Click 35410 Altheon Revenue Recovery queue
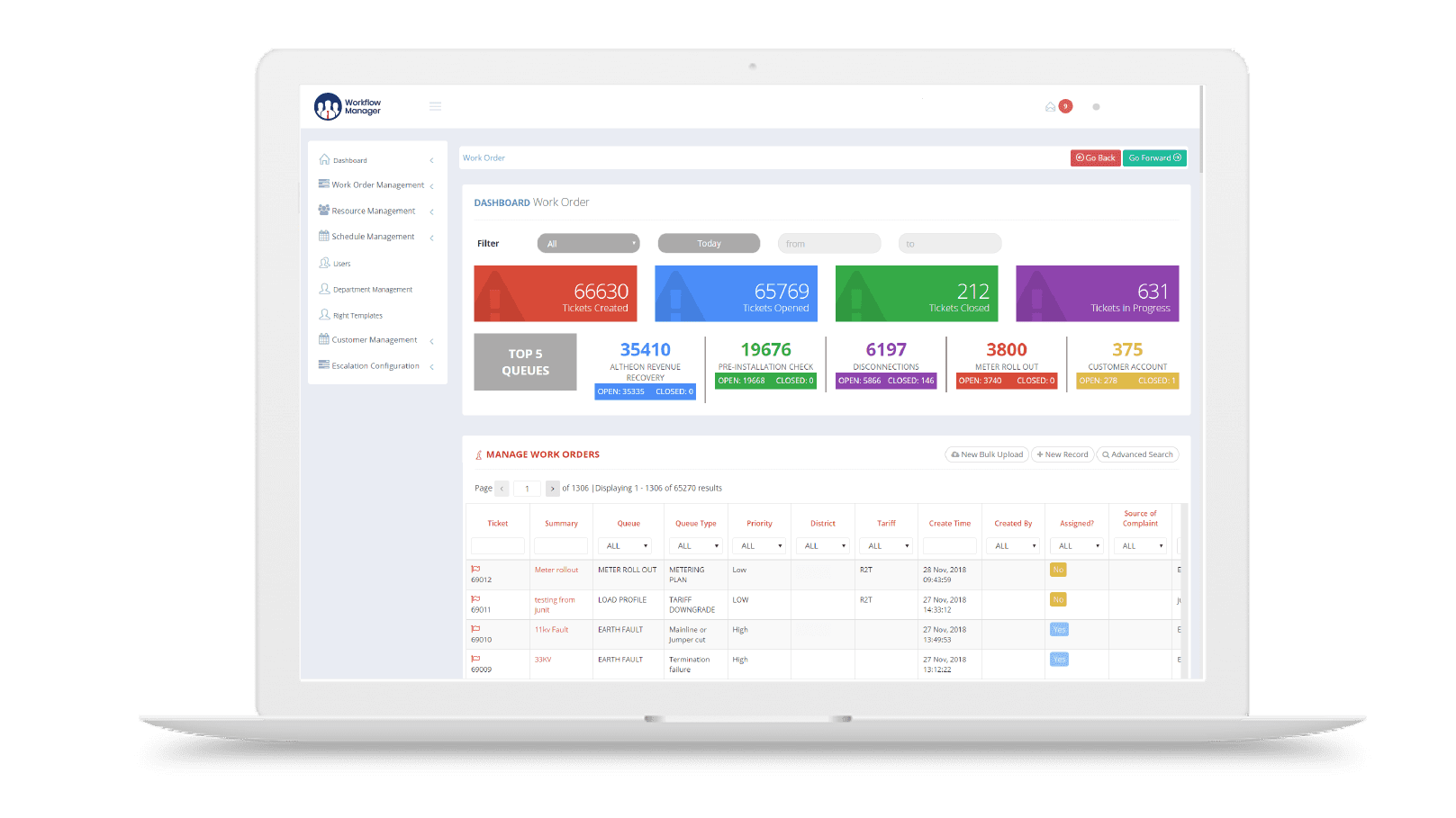This screenshot has width=1456, height=818. click(645, 368)
